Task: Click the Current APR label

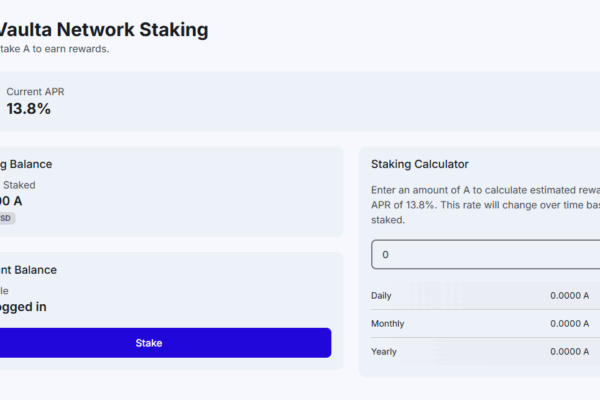Action: [35, 92]
